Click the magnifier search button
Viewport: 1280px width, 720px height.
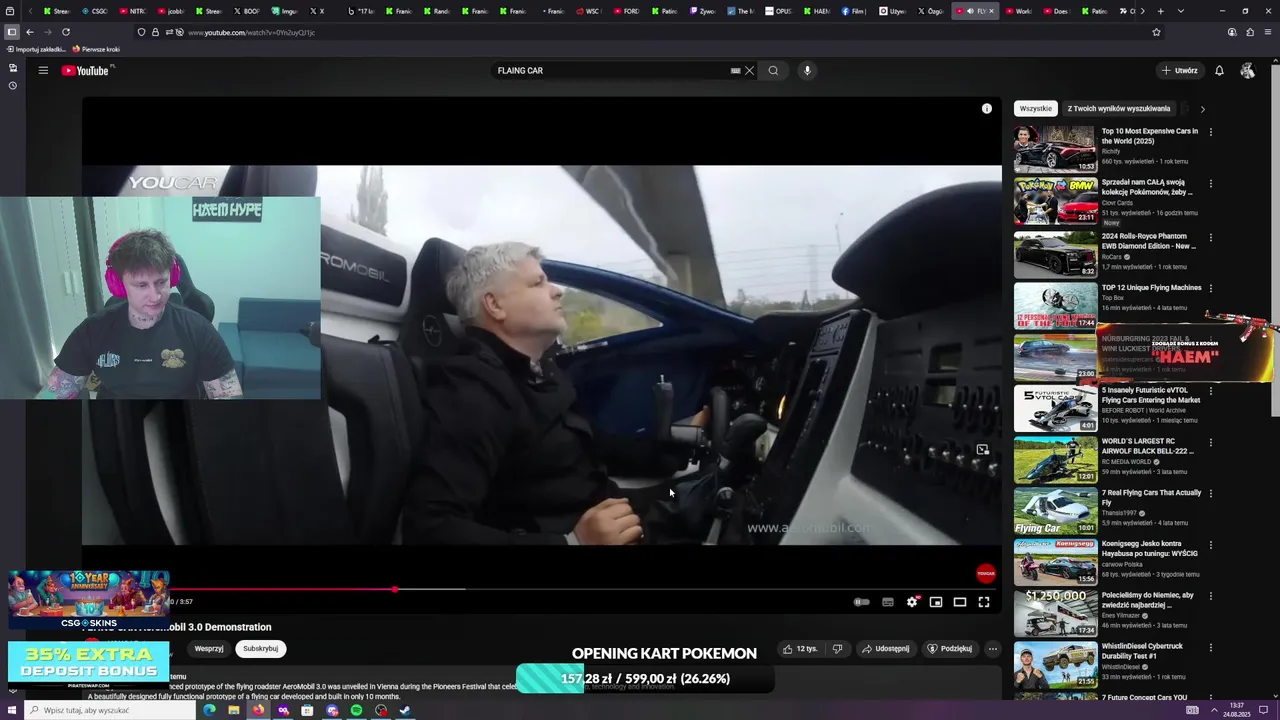(773, 71)
